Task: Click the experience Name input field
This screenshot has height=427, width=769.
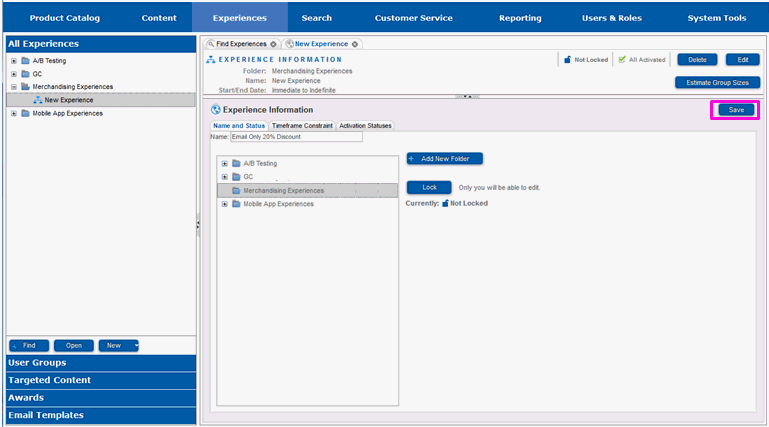Action: (296, 137)
